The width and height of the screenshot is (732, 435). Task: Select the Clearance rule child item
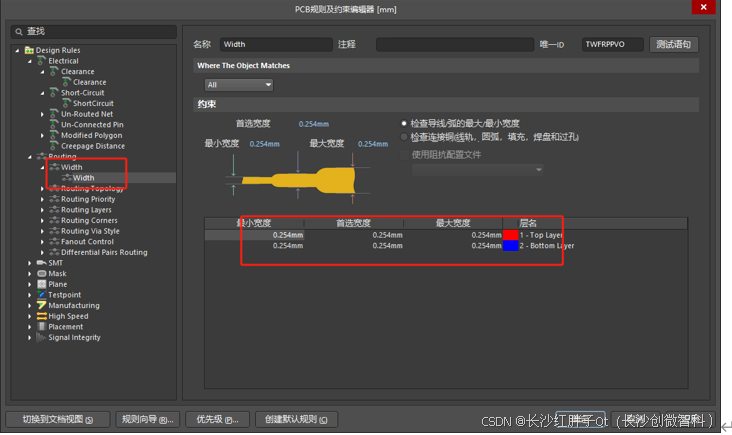point(90,82)
